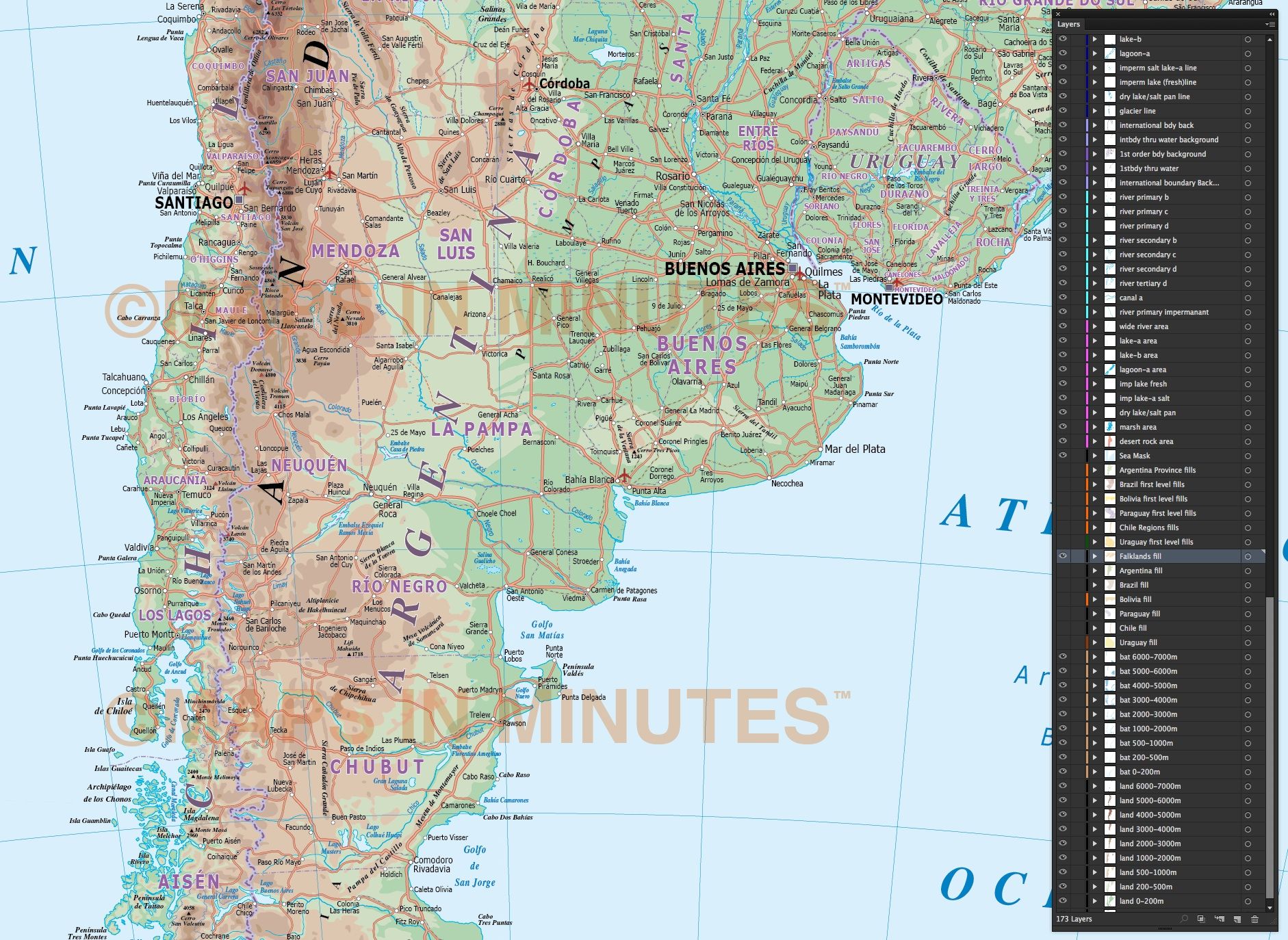Click target circle of bat 0-200m layer
The height and width of the screenshot is (940, 1288).
point(1248,772)
